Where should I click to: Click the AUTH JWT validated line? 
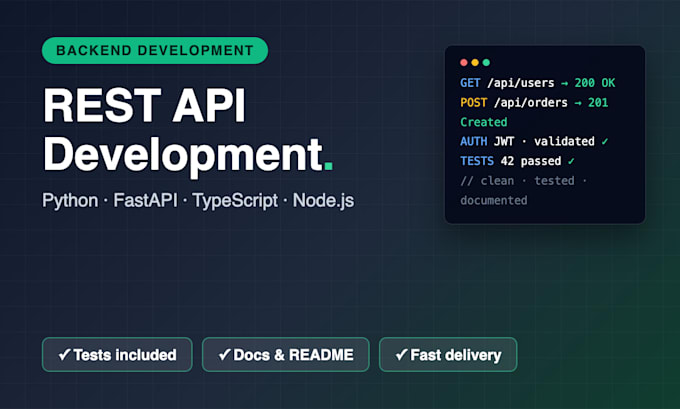(534, 141)
